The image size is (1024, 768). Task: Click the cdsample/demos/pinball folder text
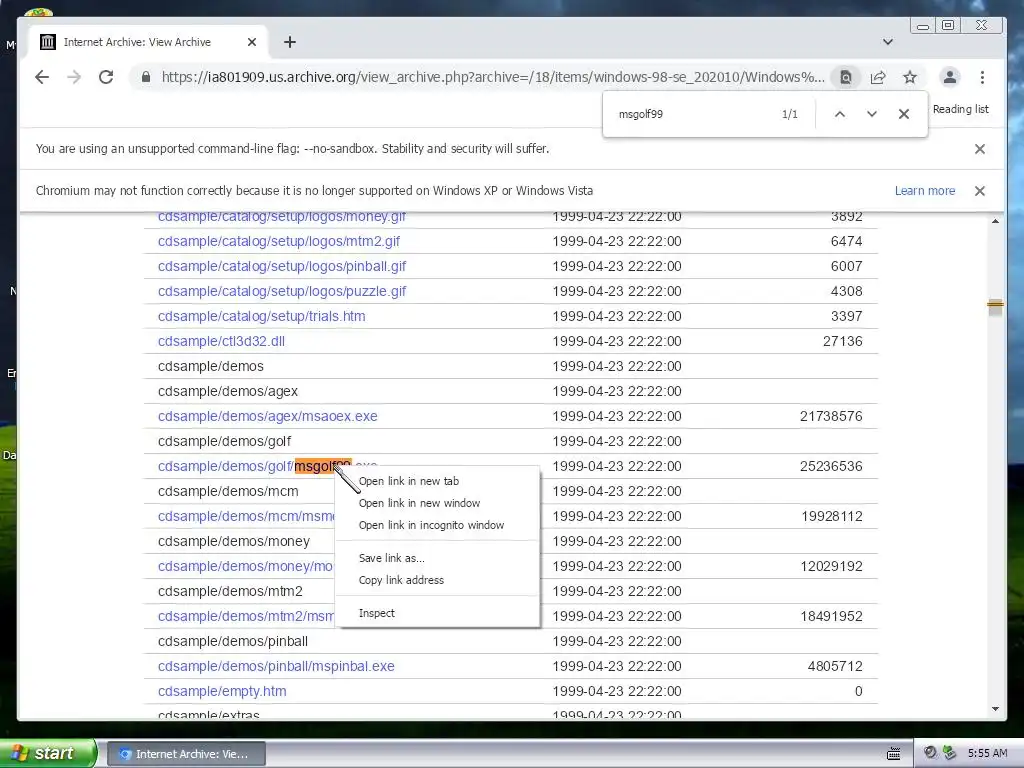(x=233, y=642)
